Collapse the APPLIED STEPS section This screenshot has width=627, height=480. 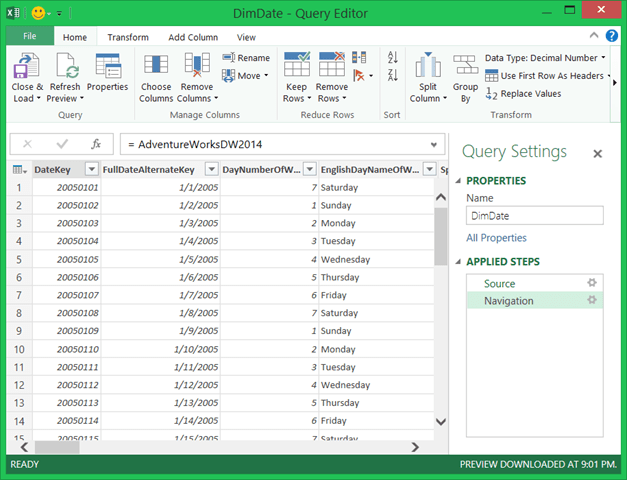pyautogui.click(x=459, y=262)
